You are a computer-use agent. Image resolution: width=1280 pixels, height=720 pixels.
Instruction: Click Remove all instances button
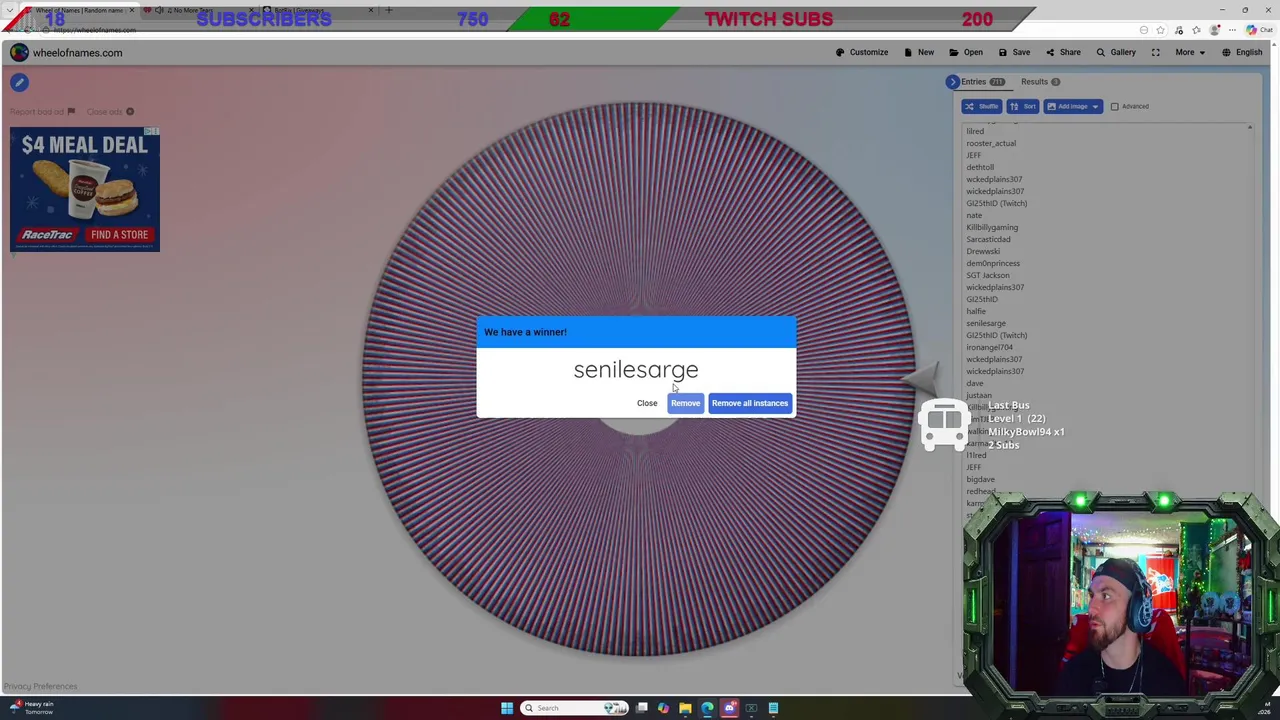coord(750,403)
